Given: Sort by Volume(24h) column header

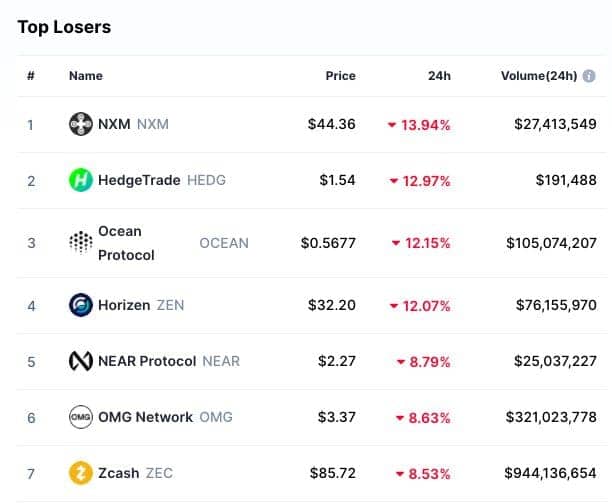Looking at the screenshot, I should pyautogui.click(x=539, y=76).
